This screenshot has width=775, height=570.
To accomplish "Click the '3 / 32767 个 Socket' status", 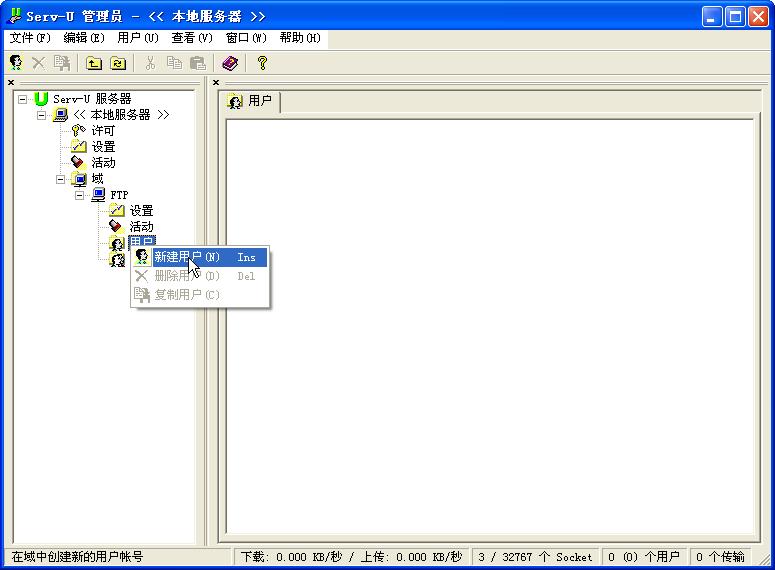I will [535, 557].
